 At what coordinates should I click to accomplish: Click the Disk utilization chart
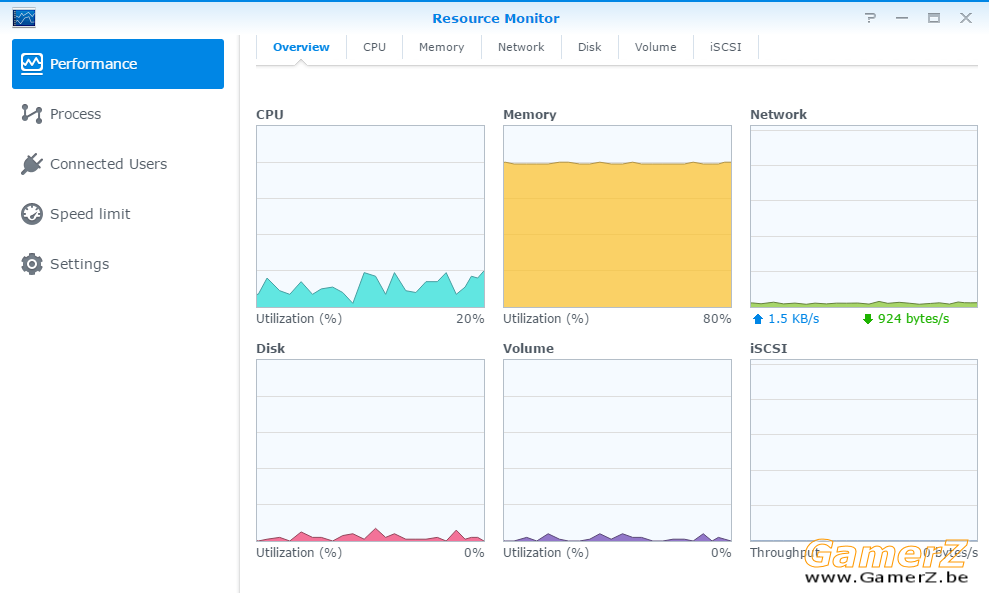click(x=370, y=450)
